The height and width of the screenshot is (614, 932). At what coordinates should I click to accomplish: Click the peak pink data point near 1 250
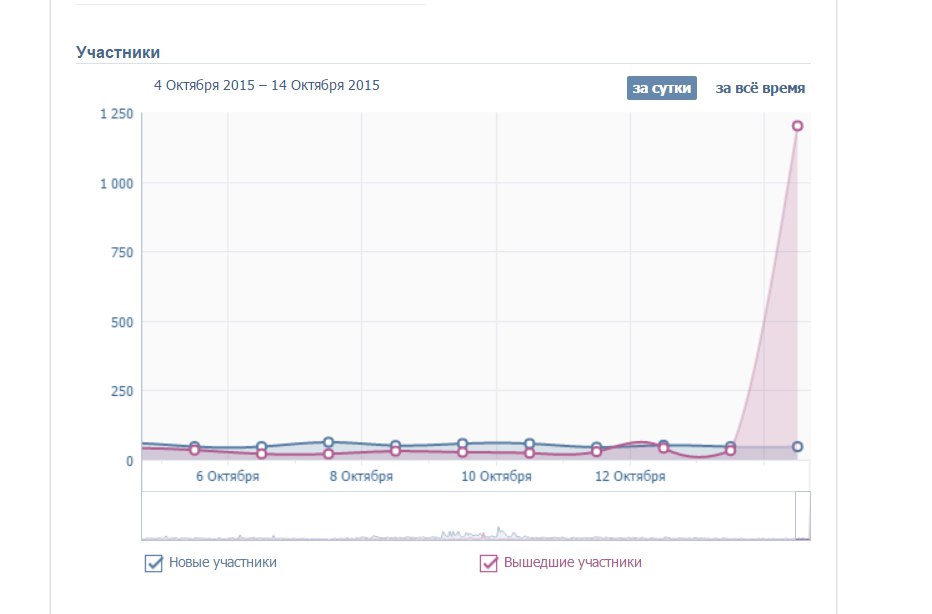797,126
